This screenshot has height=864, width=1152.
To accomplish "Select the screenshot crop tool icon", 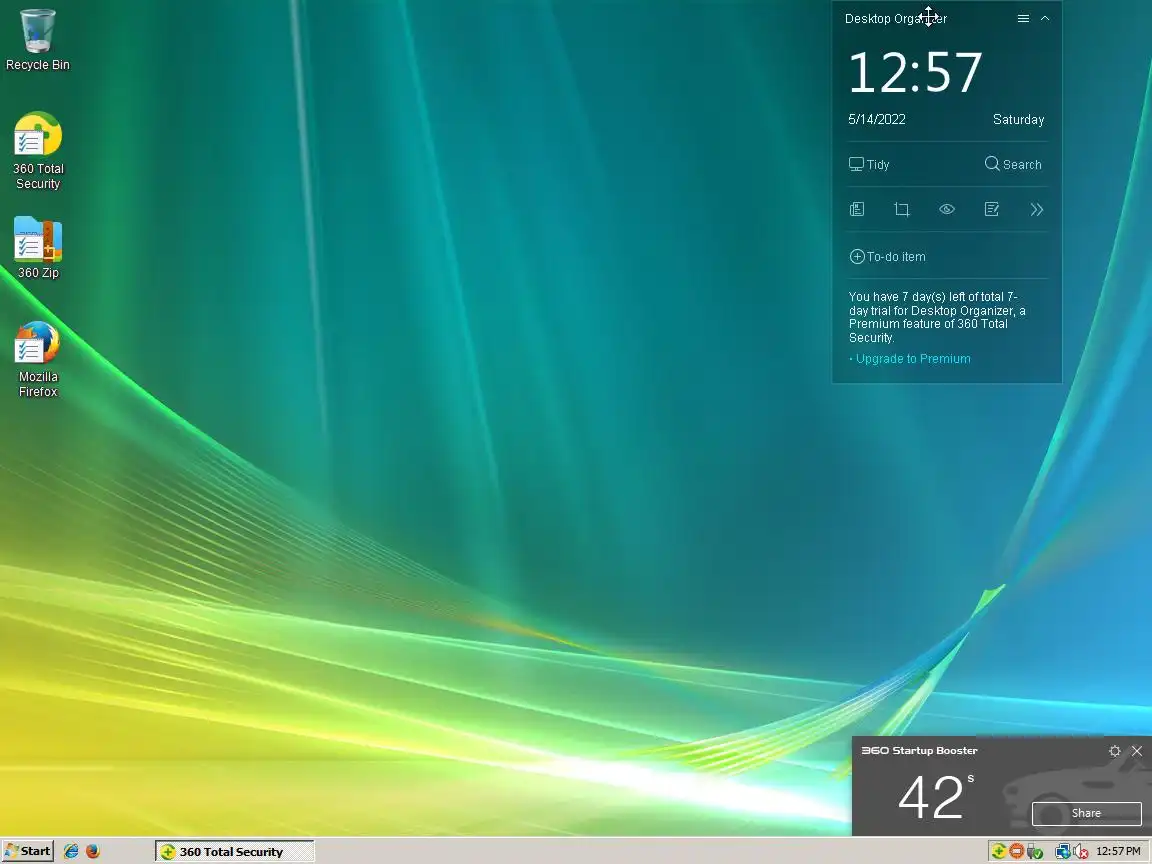I will [901, 209].
